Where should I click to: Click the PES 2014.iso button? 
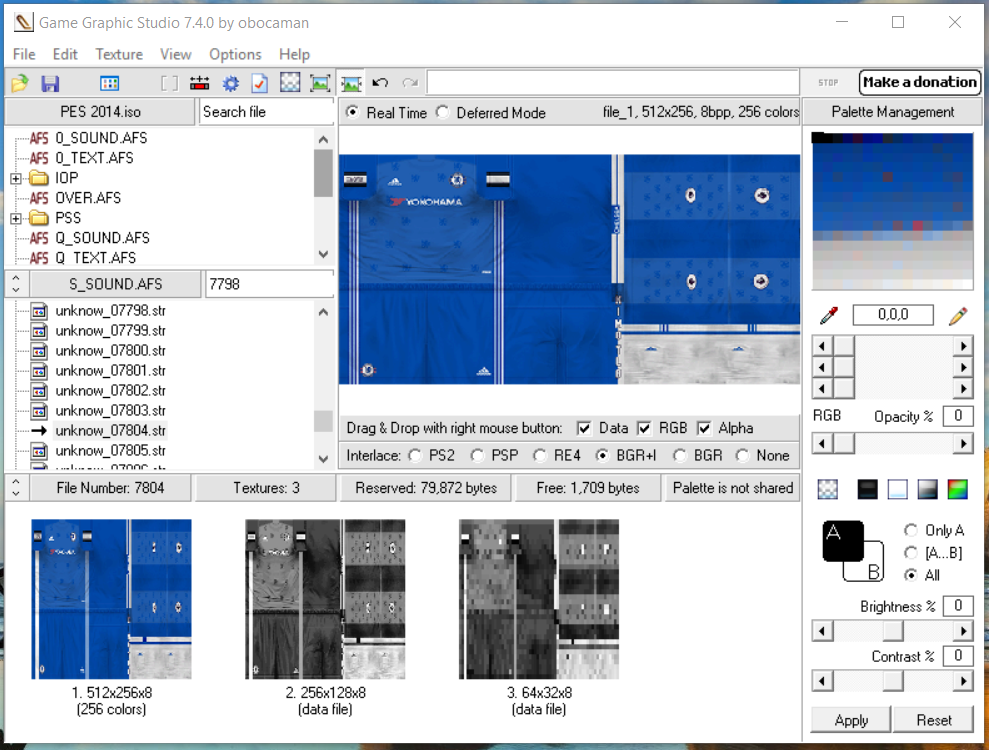(100, 112)
